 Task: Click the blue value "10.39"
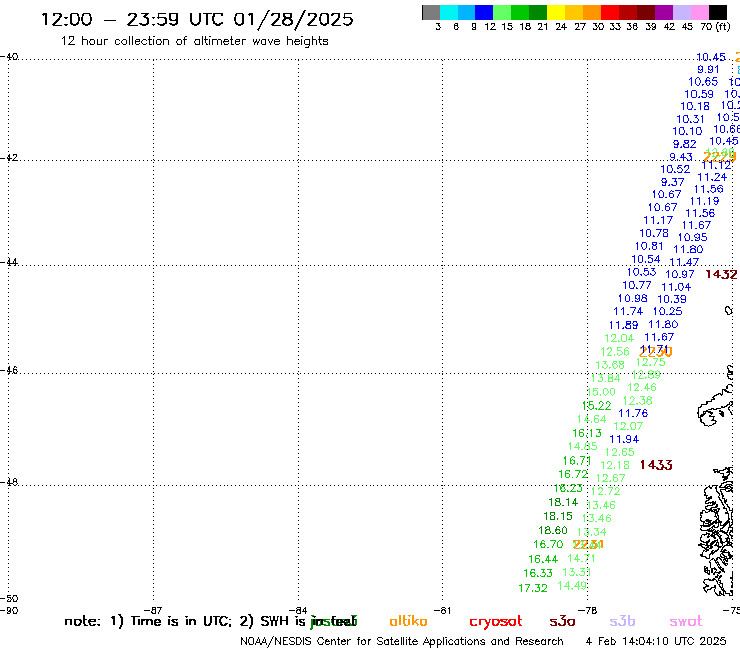point(672,299)
